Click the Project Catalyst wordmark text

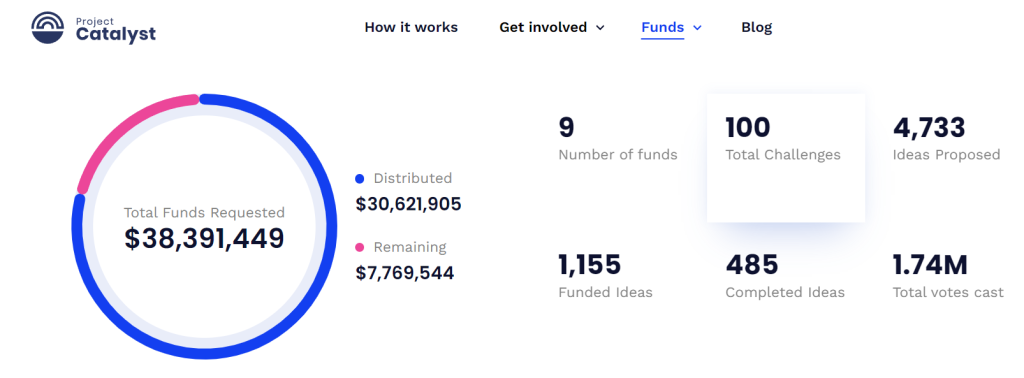tap(116, 29)
